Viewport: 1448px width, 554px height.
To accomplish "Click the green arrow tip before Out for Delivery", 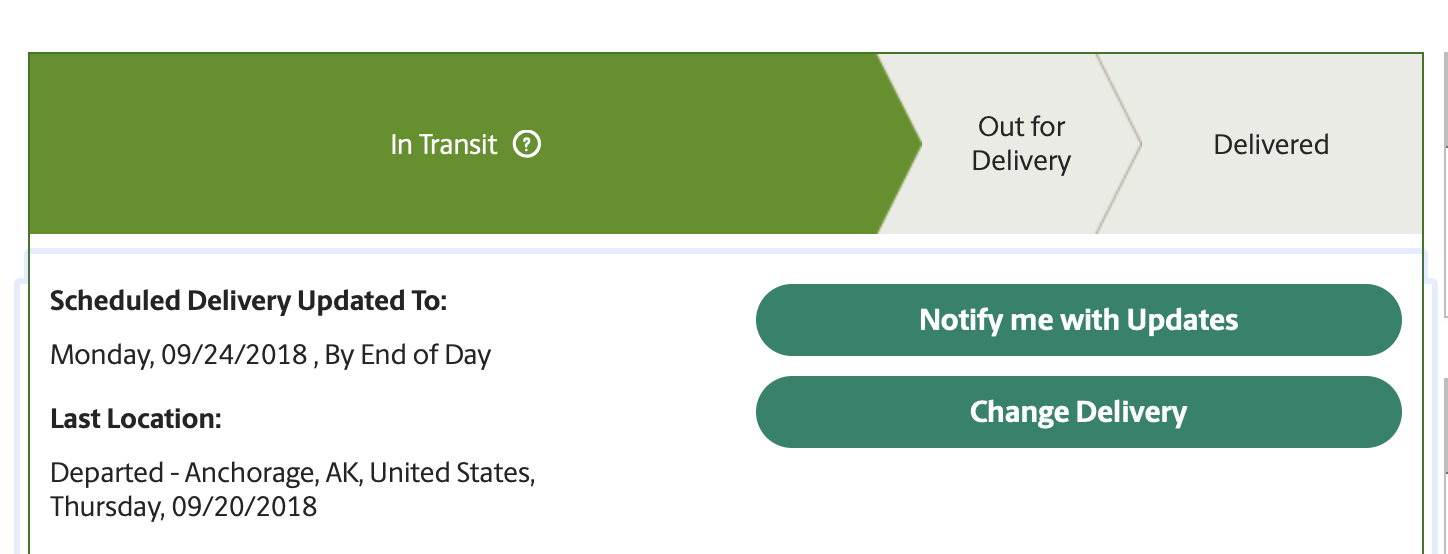I will click(x=900, y=144).
